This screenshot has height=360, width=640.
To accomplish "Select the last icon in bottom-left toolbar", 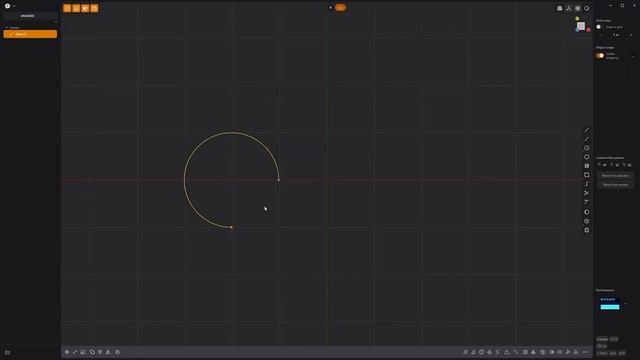I will coord(118,352).
